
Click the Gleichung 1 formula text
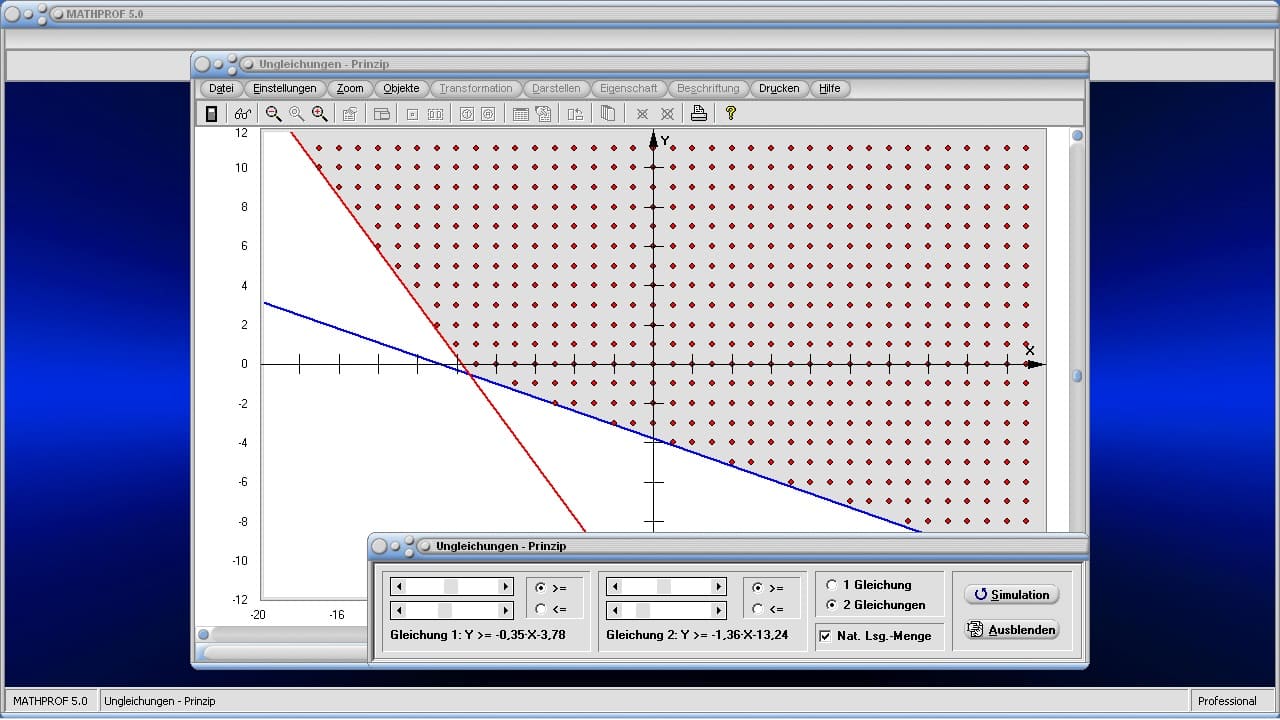click(x=477, y=635)
